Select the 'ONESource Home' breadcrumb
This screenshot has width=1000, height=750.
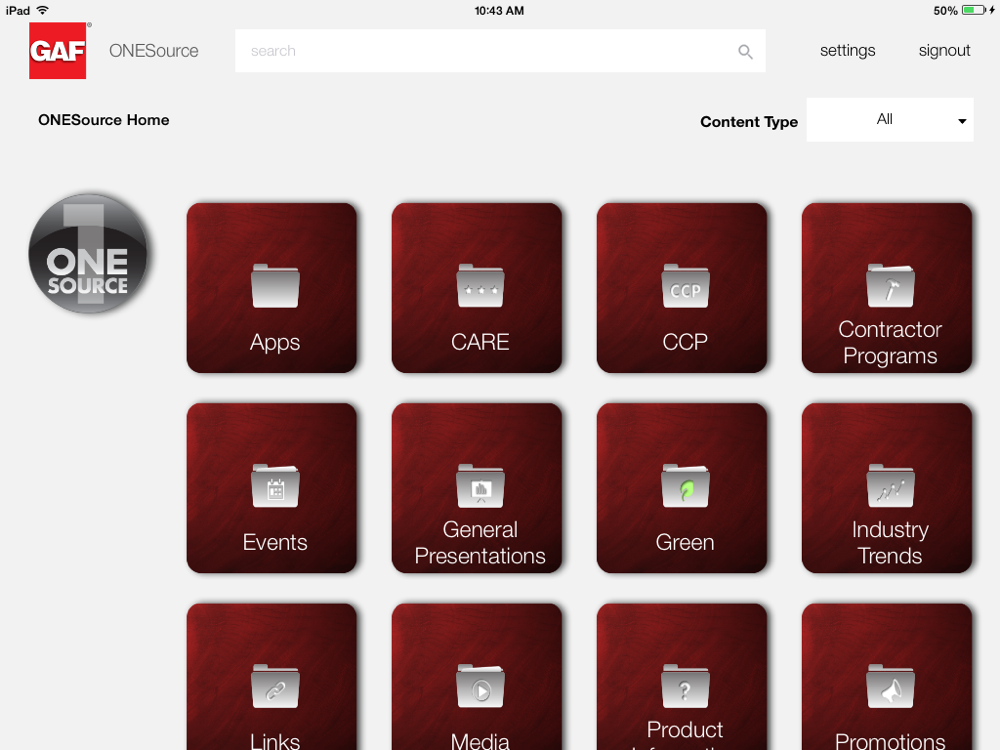(x=104, y=120)
